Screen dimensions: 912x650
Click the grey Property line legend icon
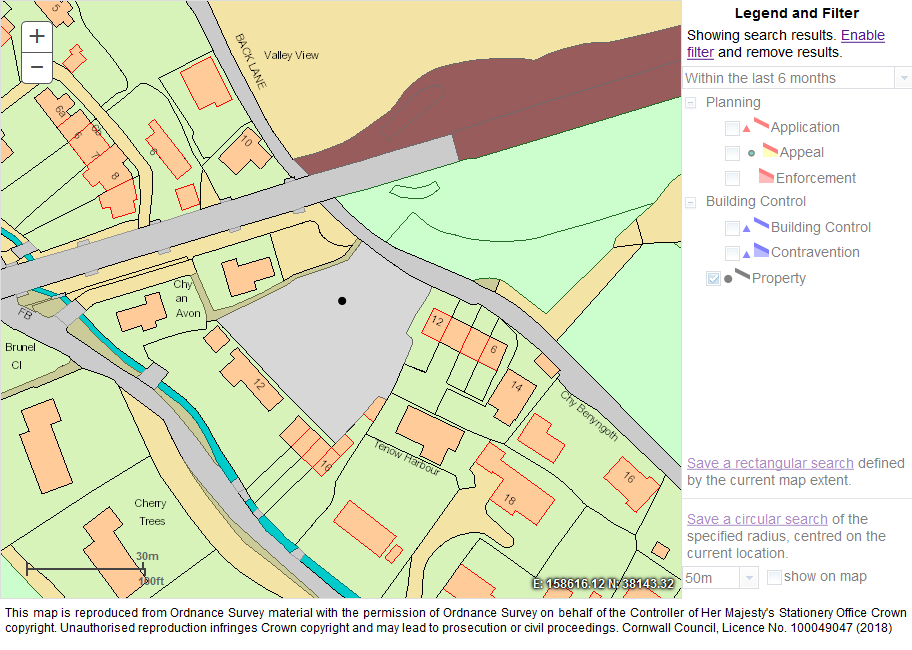(x=742, y=274)
